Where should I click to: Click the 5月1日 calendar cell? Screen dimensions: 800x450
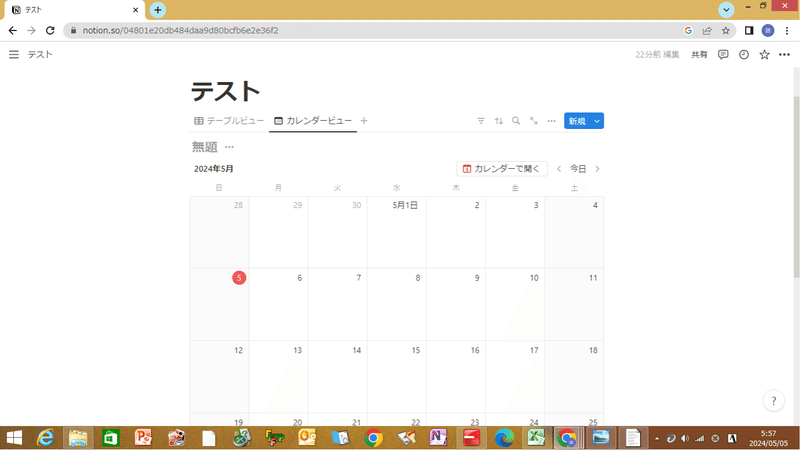(396, 233)
